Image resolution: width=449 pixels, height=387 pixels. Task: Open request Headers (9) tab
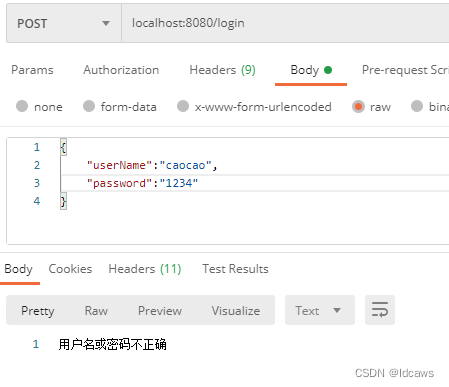point(222,70)
